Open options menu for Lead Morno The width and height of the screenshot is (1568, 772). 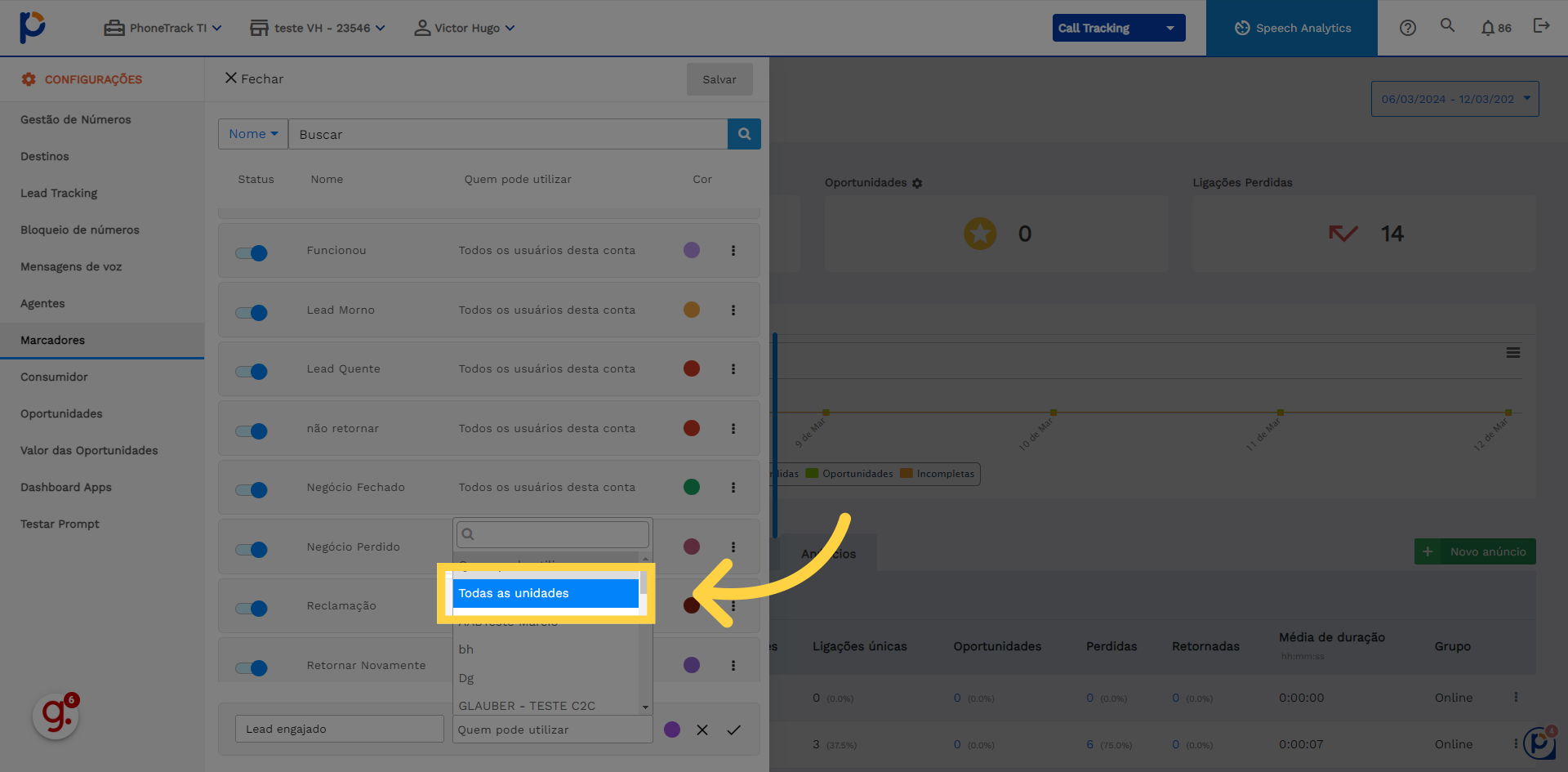pos(733,310)
